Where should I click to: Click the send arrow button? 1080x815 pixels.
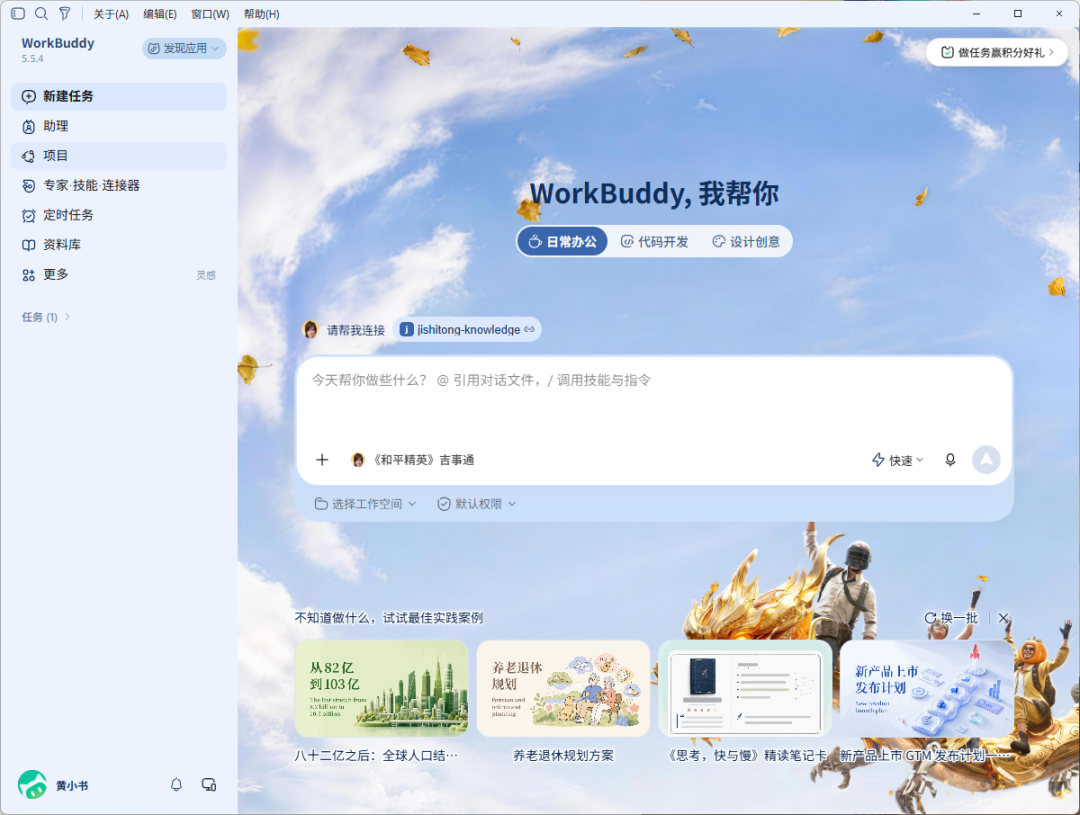[986, 460]
